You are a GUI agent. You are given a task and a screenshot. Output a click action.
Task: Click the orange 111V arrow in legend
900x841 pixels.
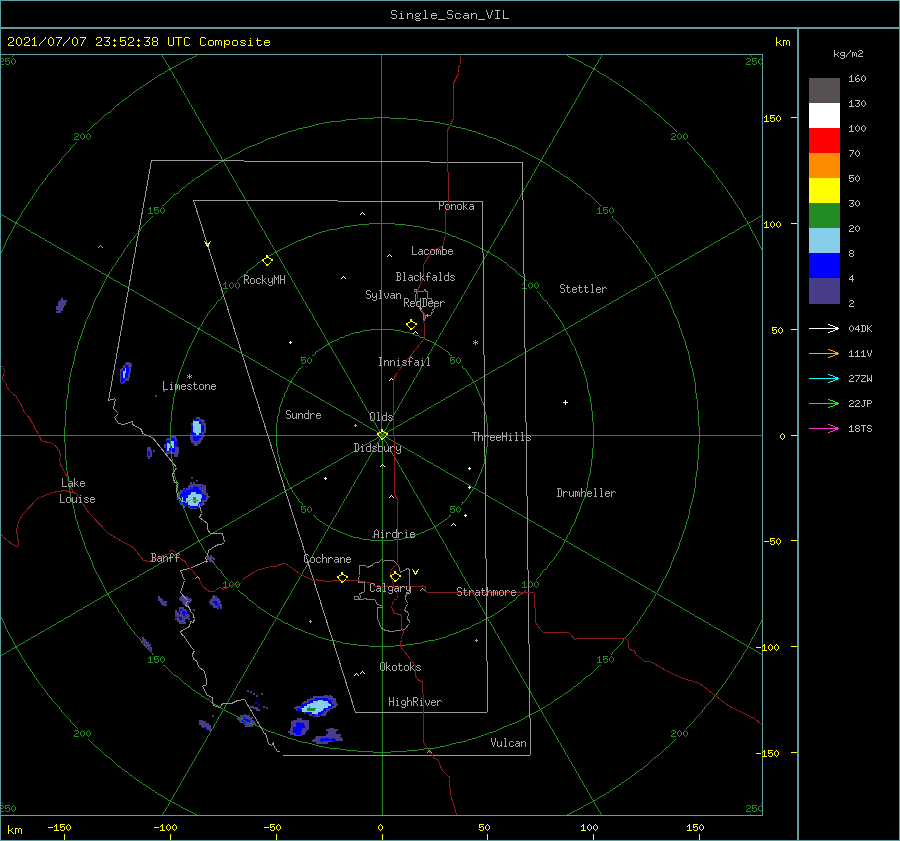point(824,354)
